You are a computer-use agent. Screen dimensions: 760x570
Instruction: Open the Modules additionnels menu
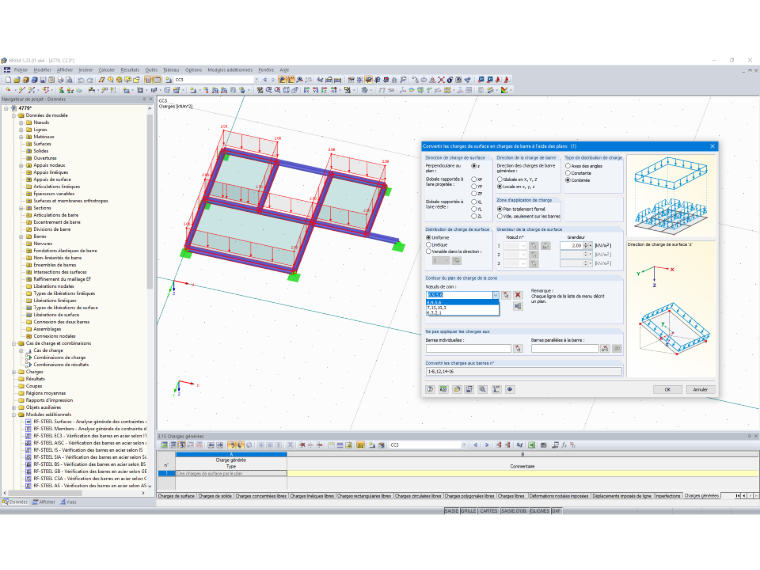point(230,70)
